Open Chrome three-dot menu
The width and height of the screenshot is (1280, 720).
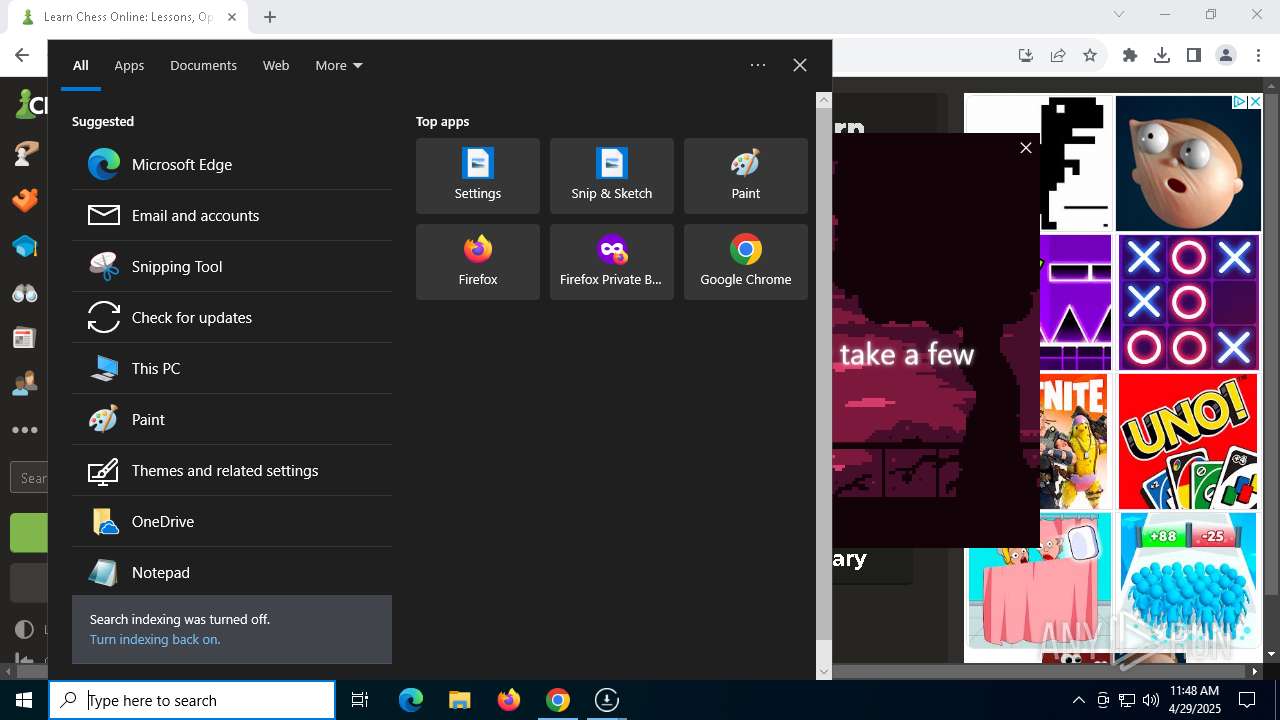(x=1258, y=56)
